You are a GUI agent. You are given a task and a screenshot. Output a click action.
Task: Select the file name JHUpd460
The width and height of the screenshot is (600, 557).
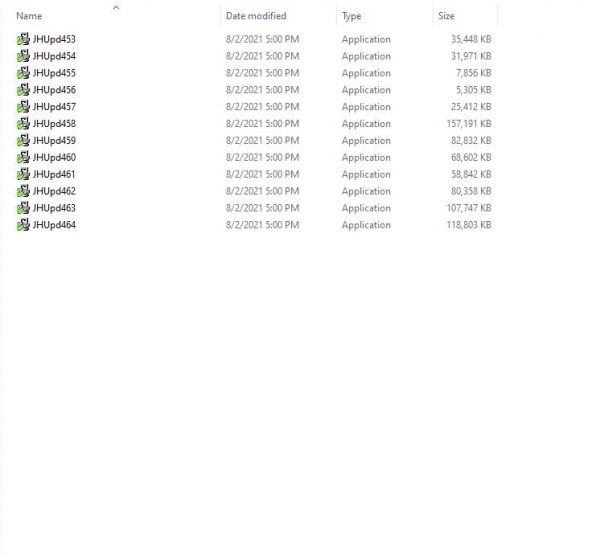coord(54,157)
